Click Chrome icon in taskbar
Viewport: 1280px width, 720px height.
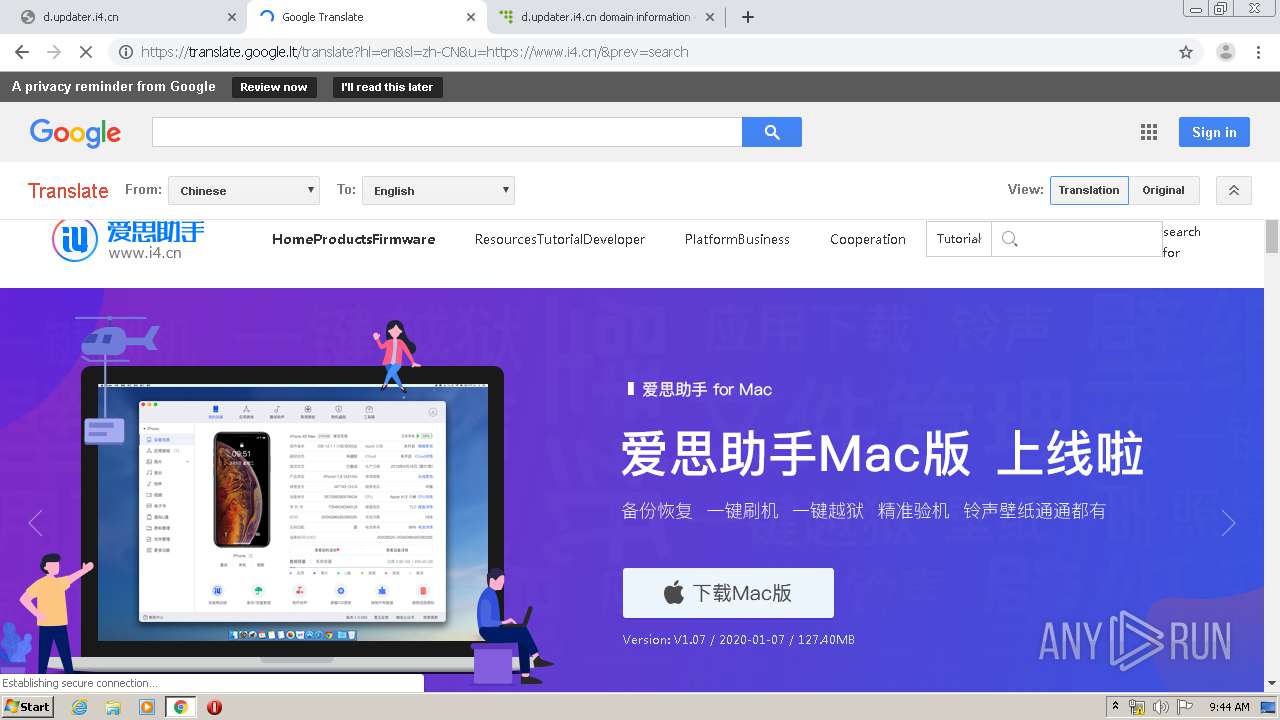click(x=181, y=707)
